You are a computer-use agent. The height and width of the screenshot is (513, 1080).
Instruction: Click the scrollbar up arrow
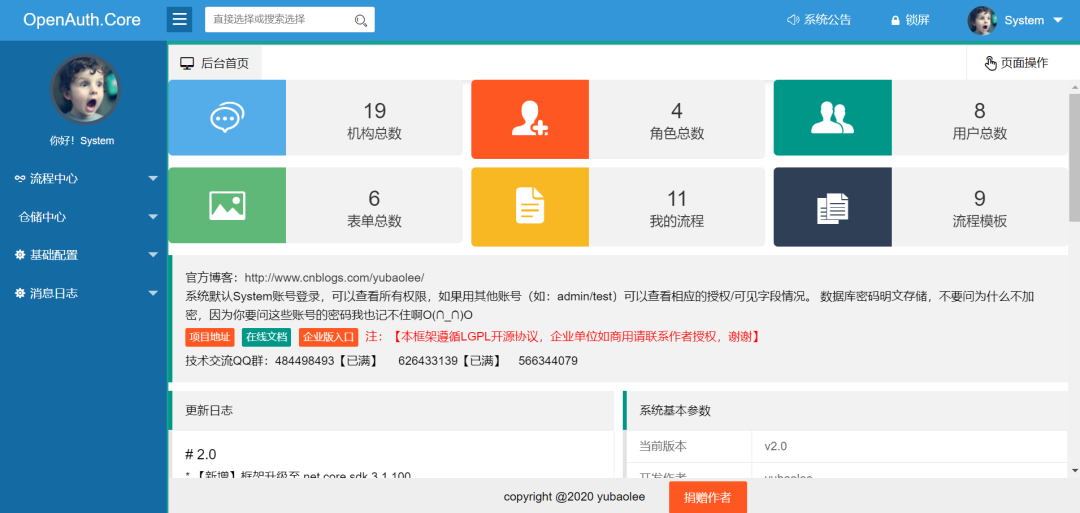point(1074,87)
